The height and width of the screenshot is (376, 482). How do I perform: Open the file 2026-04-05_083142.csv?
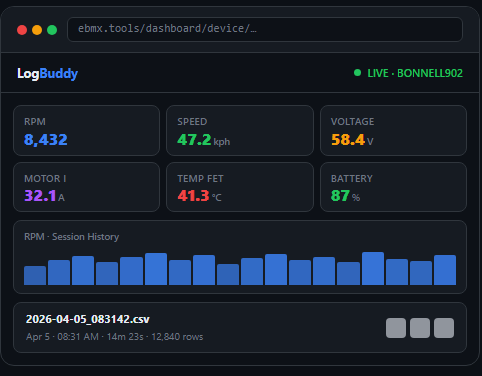pyautogui.click(x=88, y=319)
